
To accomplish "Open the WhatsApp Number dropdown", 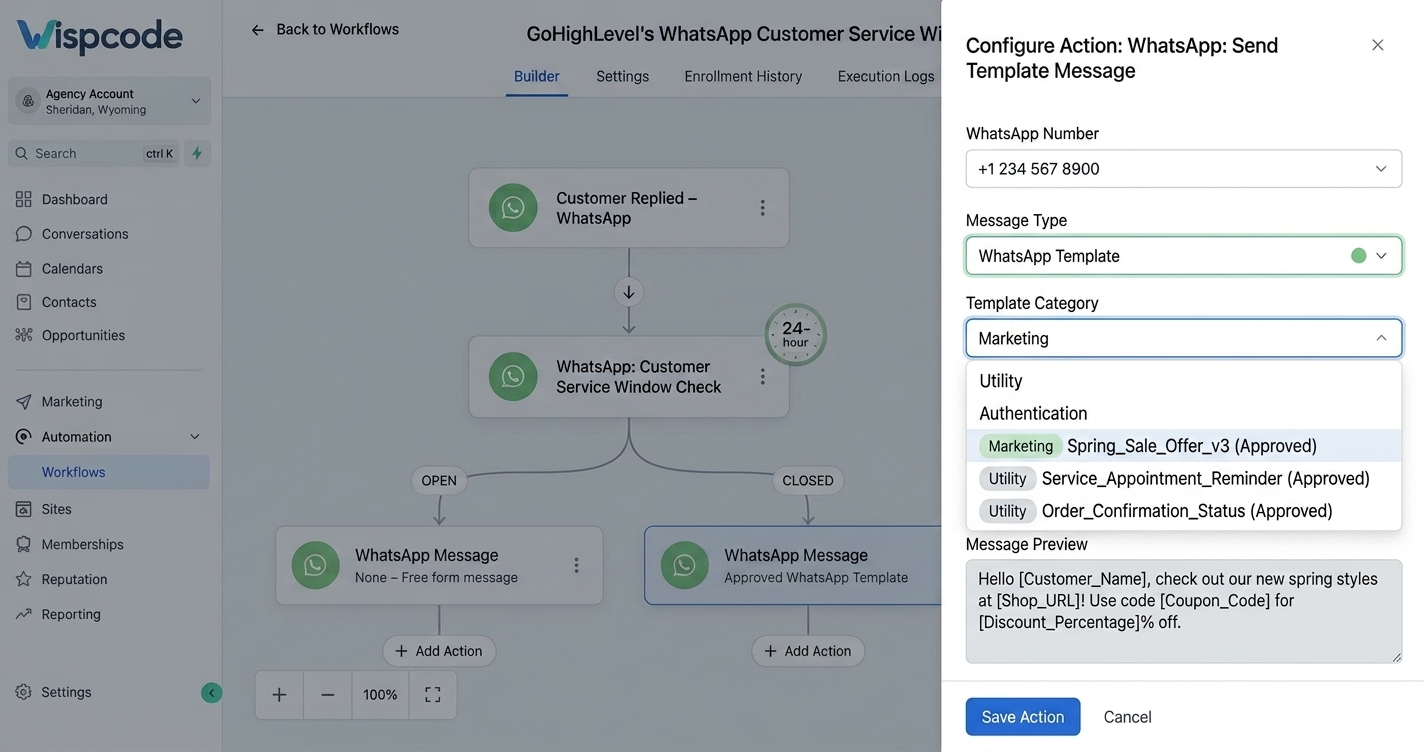I will click(x=1184, y=169).
